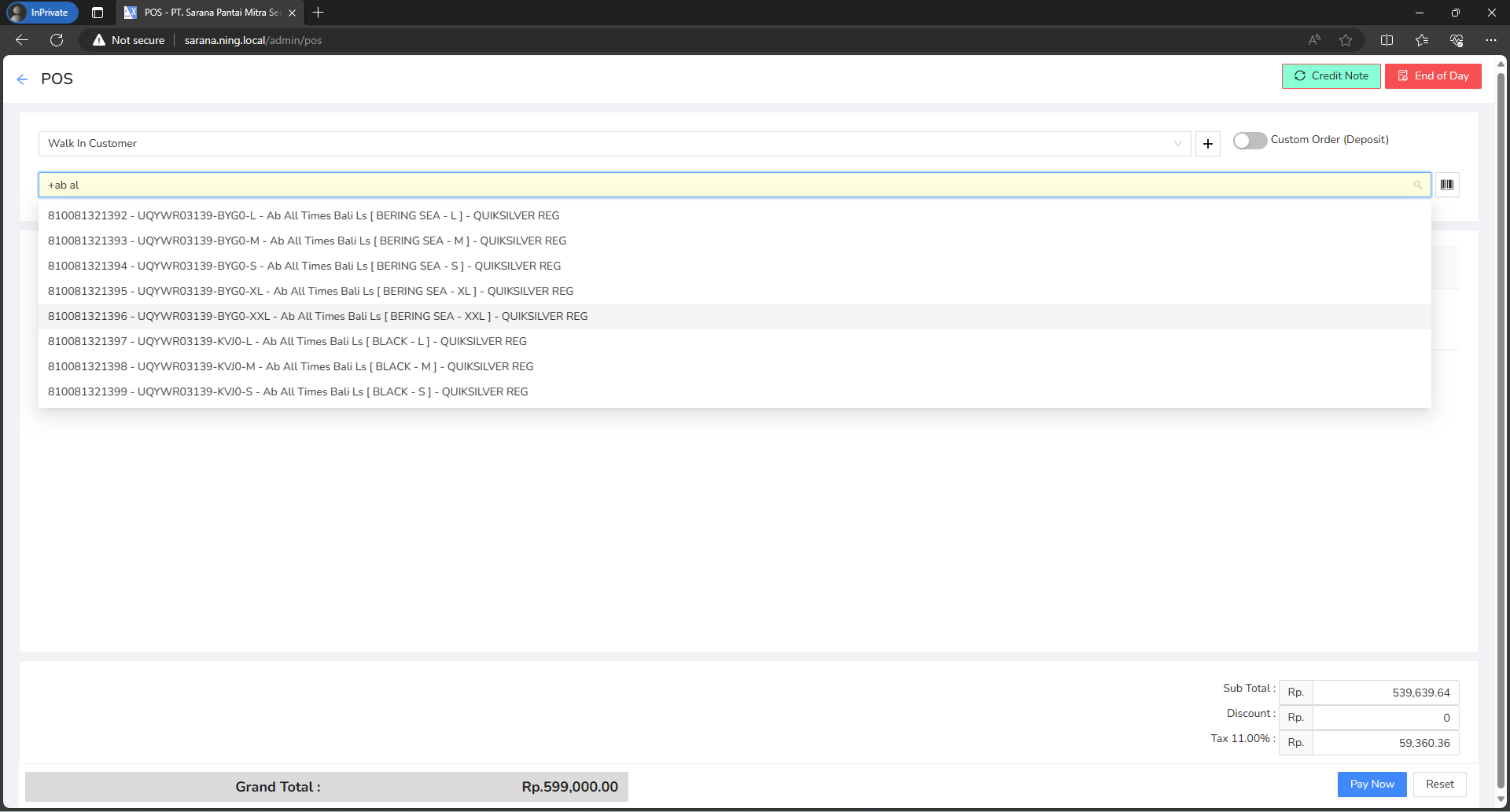Select product BLACK - L suggestion

735,341
